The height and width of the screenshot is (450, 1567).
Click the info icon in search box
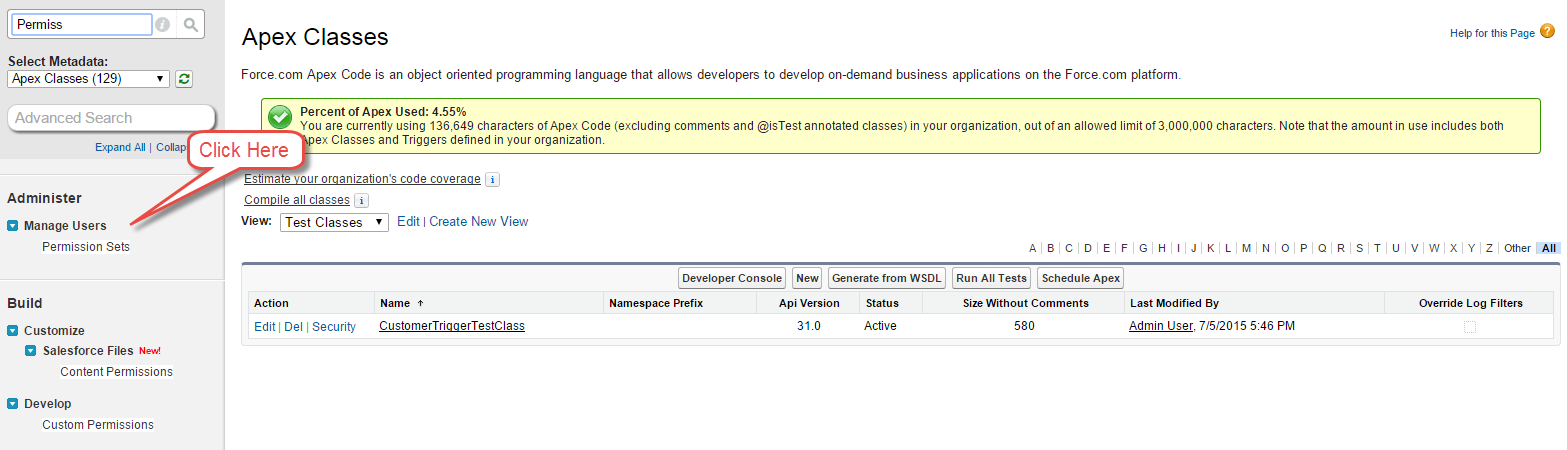(x=163, y=24)
